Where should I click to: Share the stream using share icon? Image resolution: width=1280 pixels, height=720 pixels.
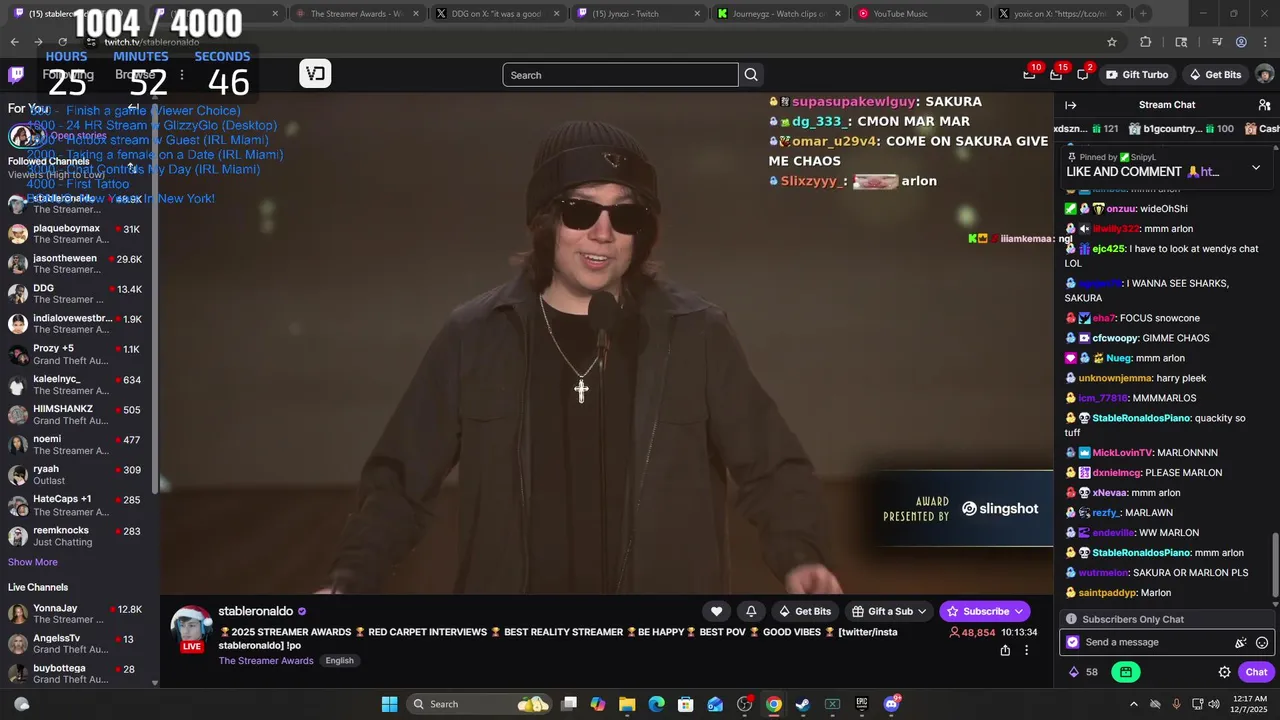click(1005, 650)
